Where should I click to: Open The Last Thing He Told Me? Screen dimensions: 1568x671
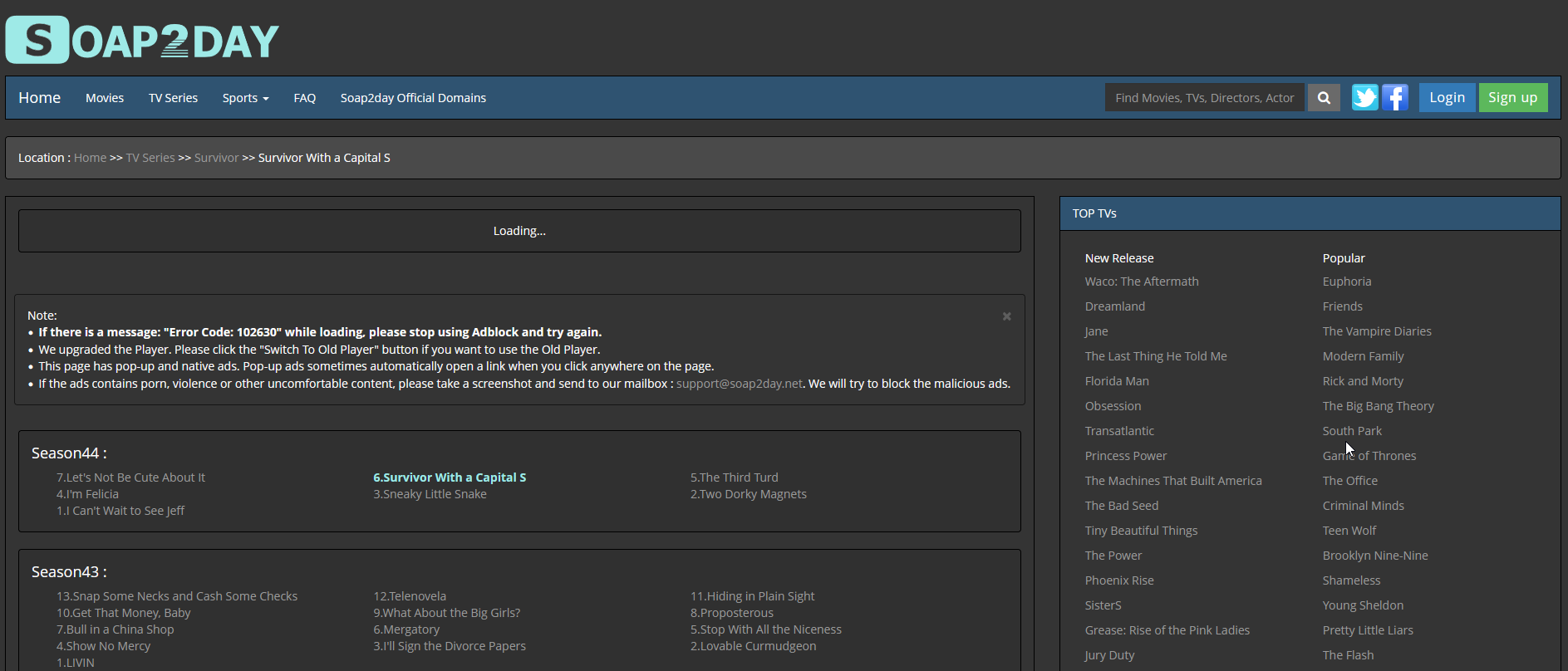click(1156, 356)
